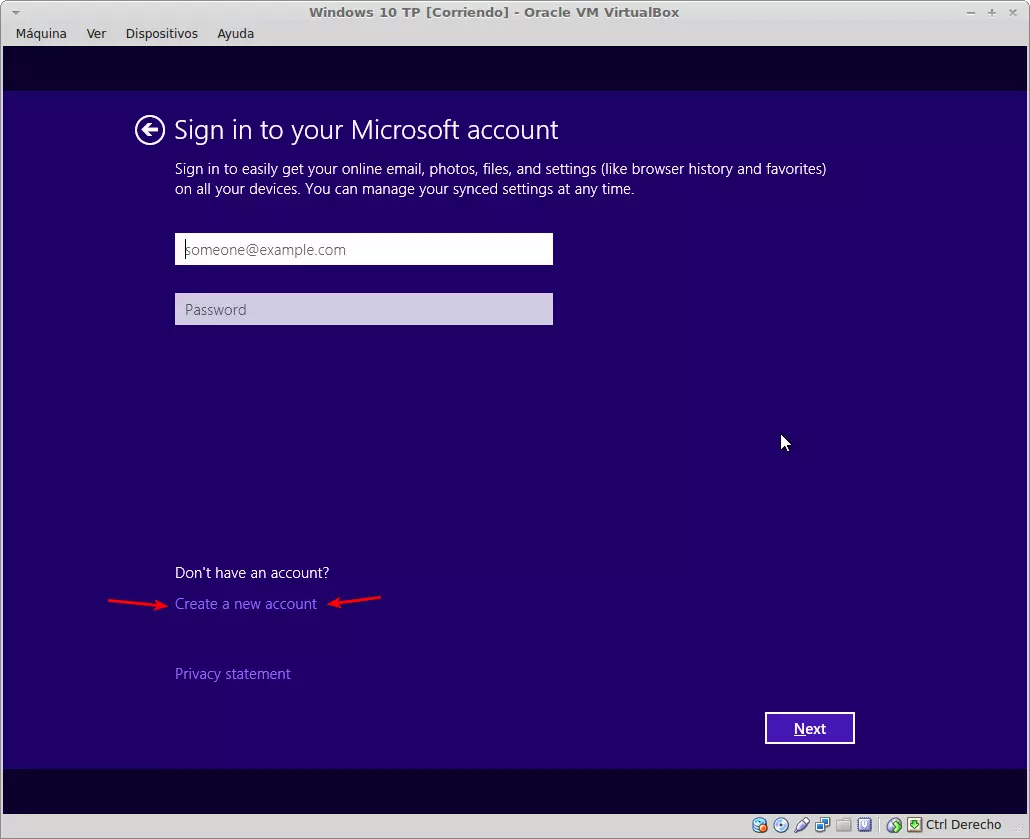Viewport: 1030px width, 839px height.
Task: Focus the someone@example.com email field
Action: click(x=363, y=249)
